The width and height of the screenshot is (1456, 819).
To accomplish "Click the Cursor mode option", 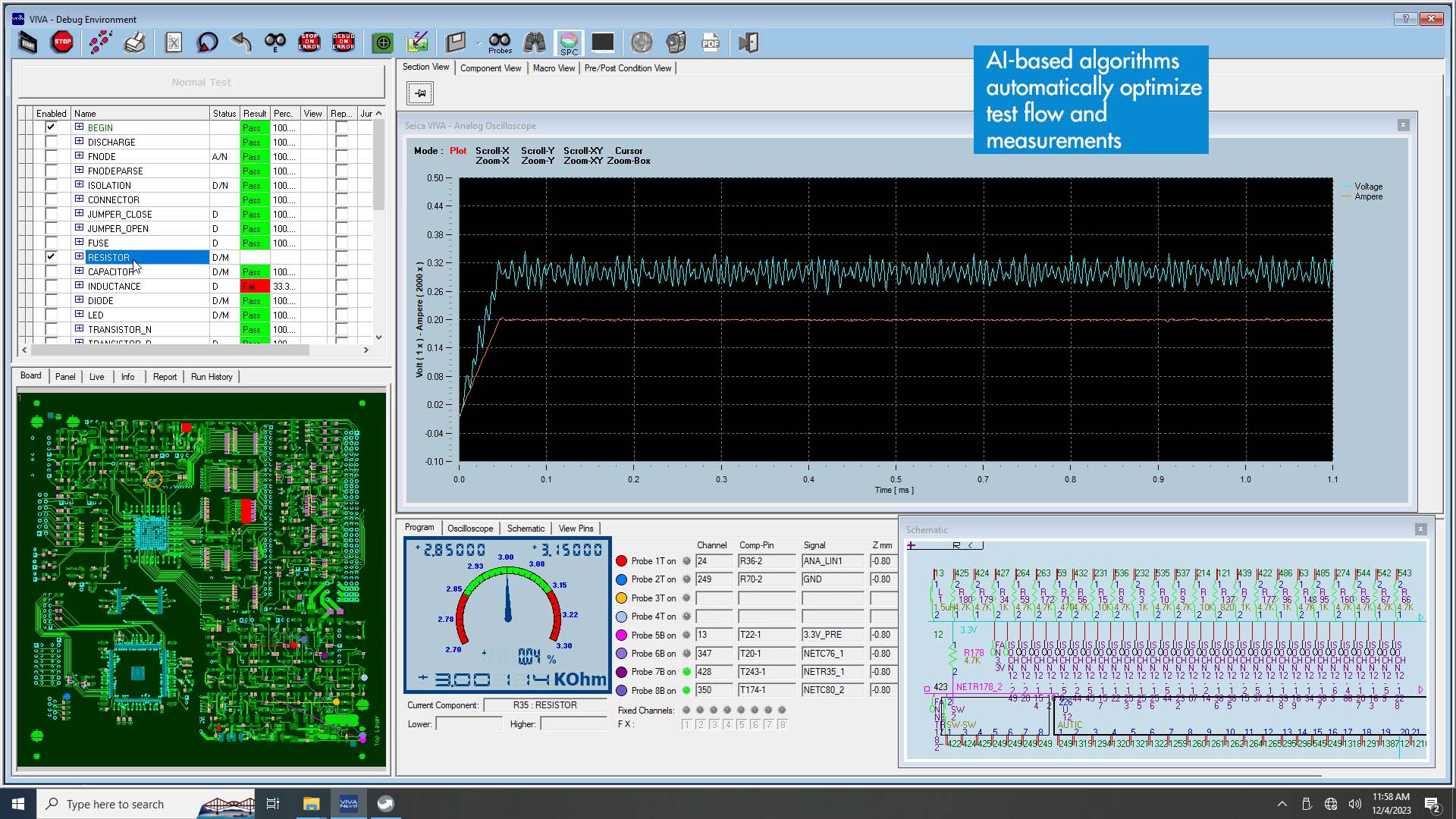I will [x=629, y=151].
